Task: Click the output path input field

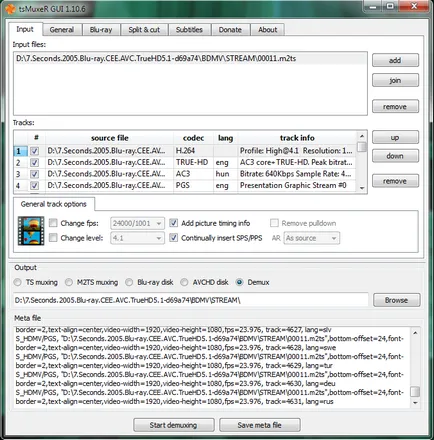Action: pyautogui.click(x=191, y=300)
